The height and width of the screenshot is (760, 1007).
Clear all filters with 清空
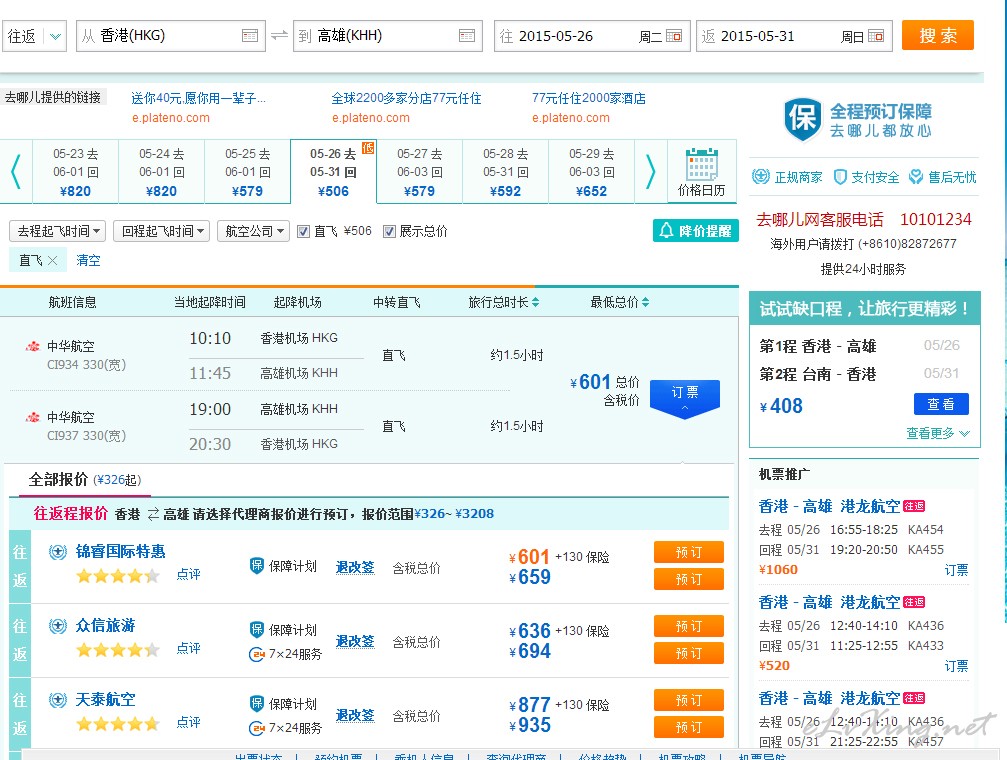[x=88, y=260]
